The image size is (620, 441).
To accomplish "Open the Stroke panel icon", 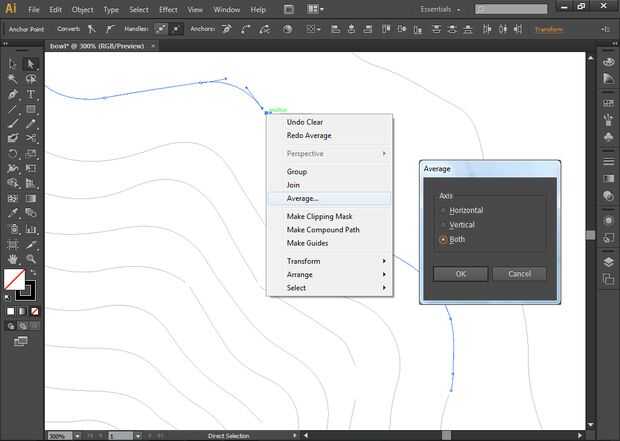I will [608, 160].
